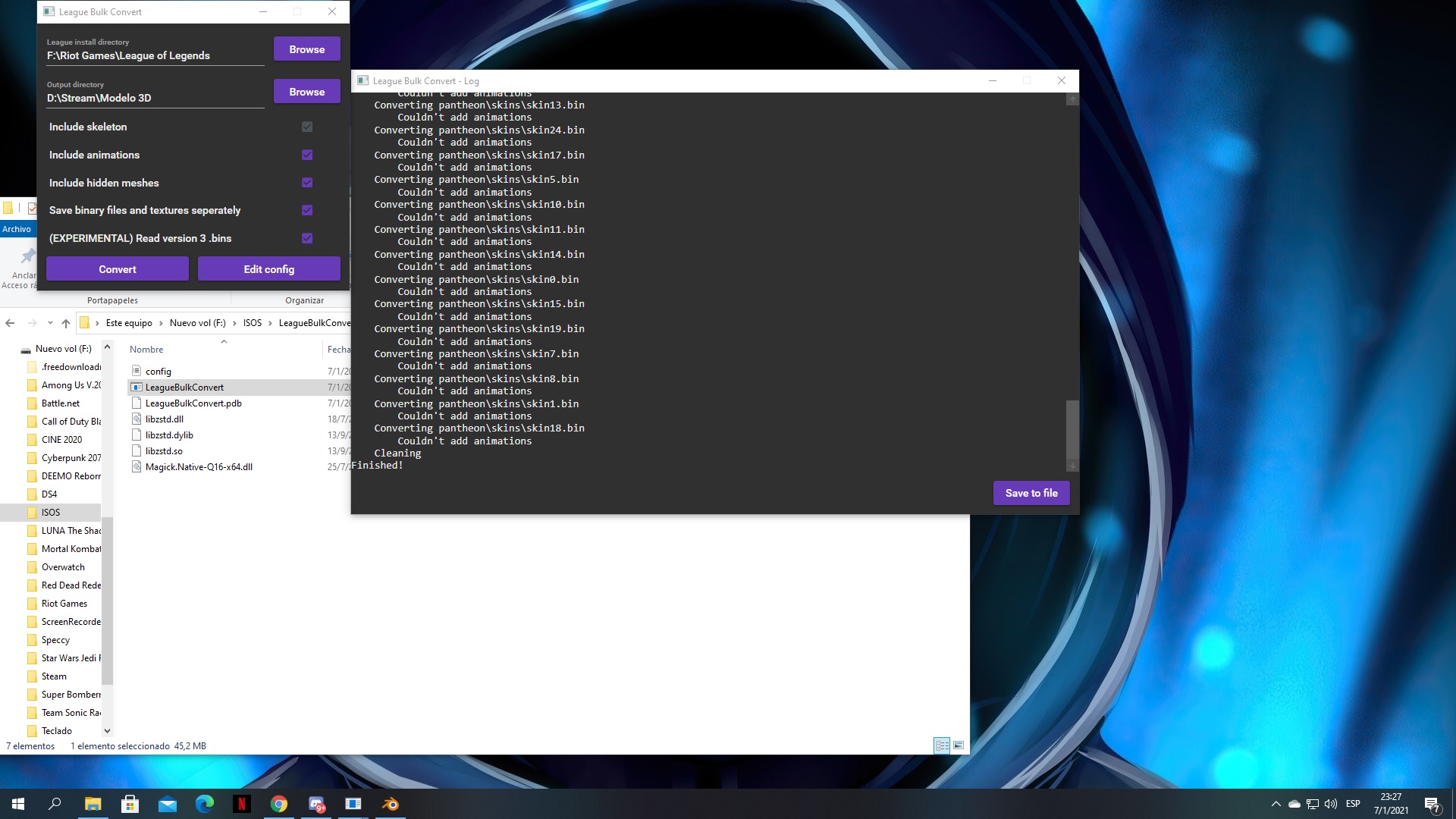Image resolution: width=1456 pixels, height=819 pixels.
Task: Open Edit config
Action: [268, 268]
